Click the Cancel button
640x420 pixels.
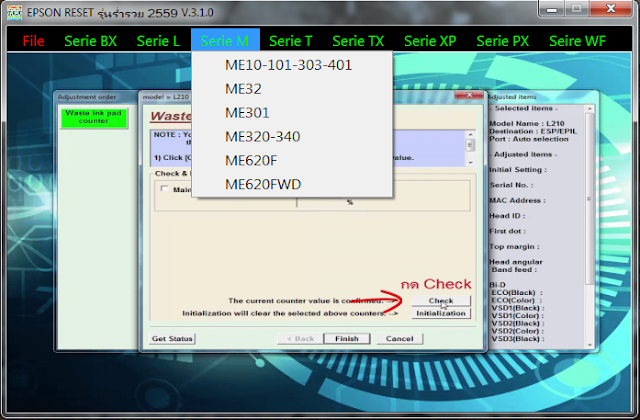pos(400,339)
